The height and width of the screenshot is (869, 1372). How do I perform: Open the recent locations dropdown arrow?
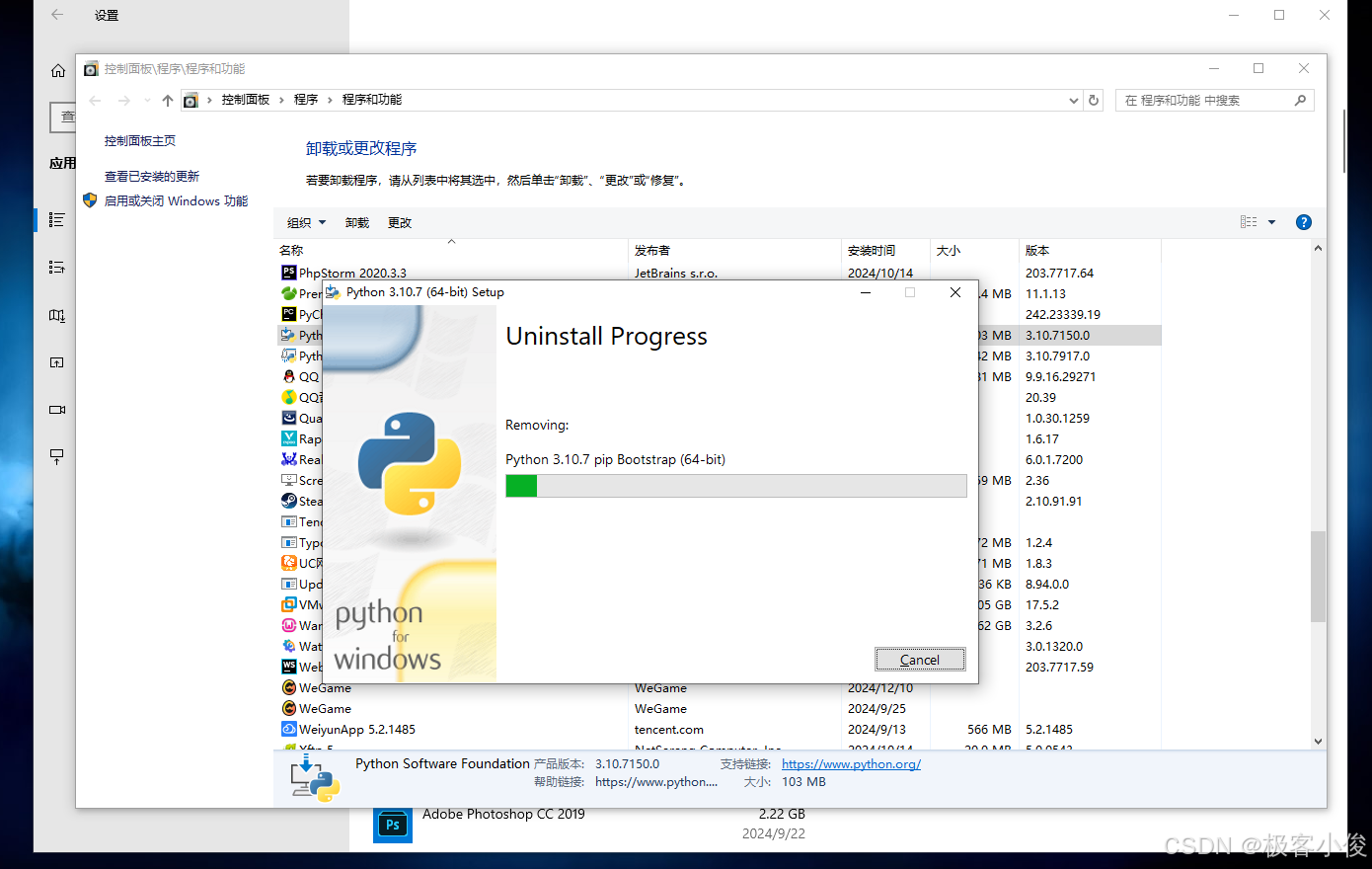(147, 100)
